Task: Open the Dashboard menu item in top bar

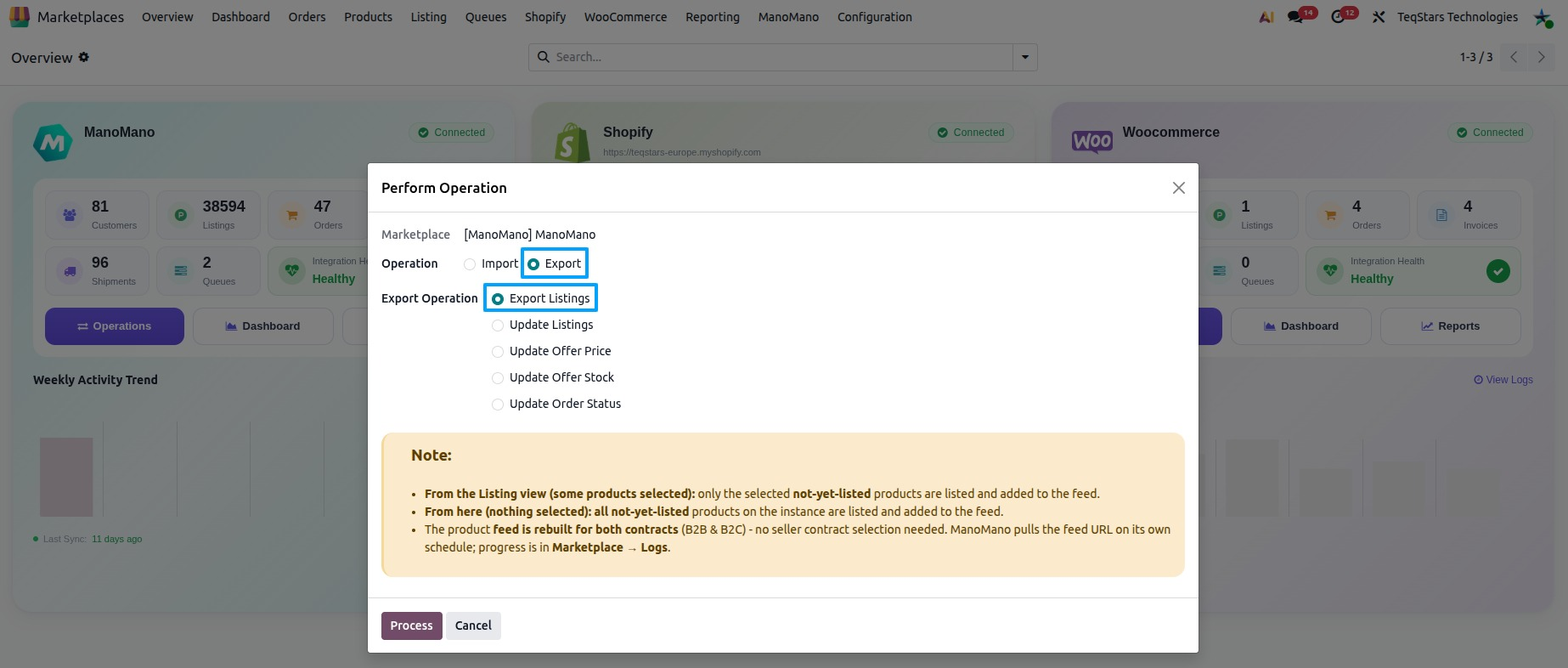Action: click(240, 17)
